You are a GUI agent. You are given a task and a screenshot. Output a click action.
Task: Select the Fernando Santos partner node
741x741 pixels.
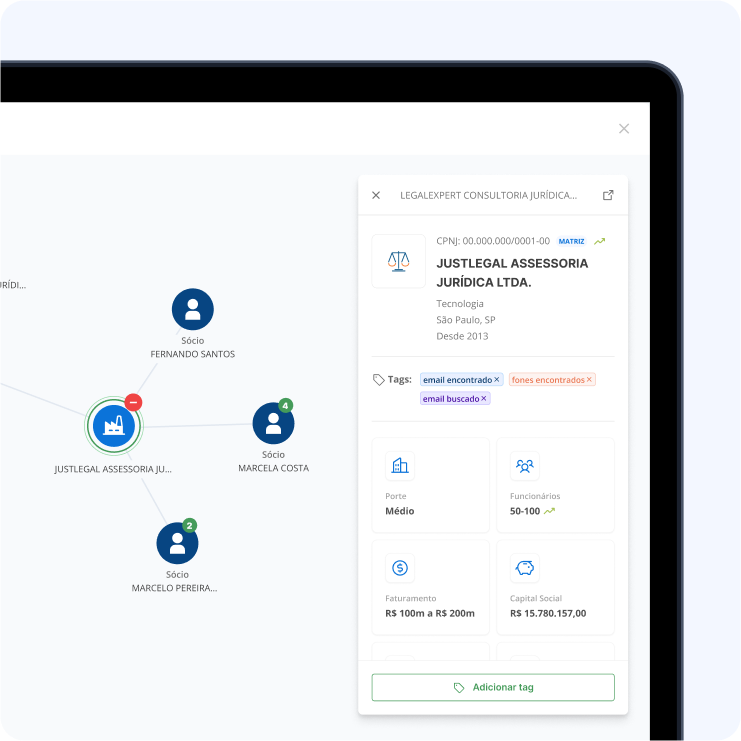(193, 310)
